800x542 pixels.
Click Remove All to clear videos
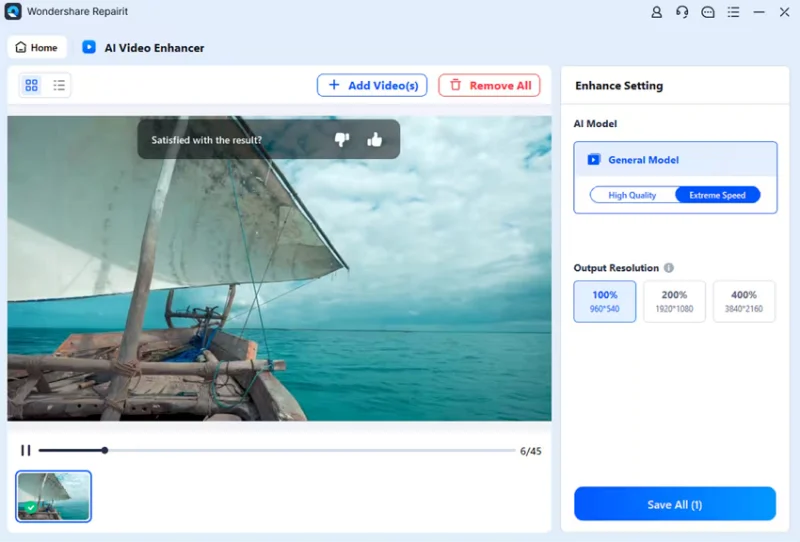tap(489, 86)
